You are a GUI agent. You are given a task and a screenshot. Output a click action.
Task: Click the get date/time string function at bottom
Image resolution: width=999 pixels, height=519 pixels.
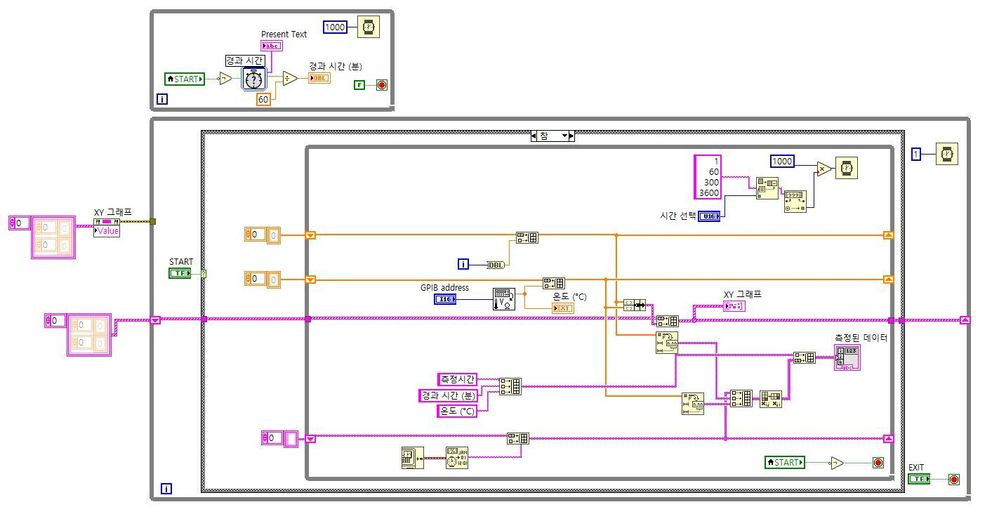(457, 458)
